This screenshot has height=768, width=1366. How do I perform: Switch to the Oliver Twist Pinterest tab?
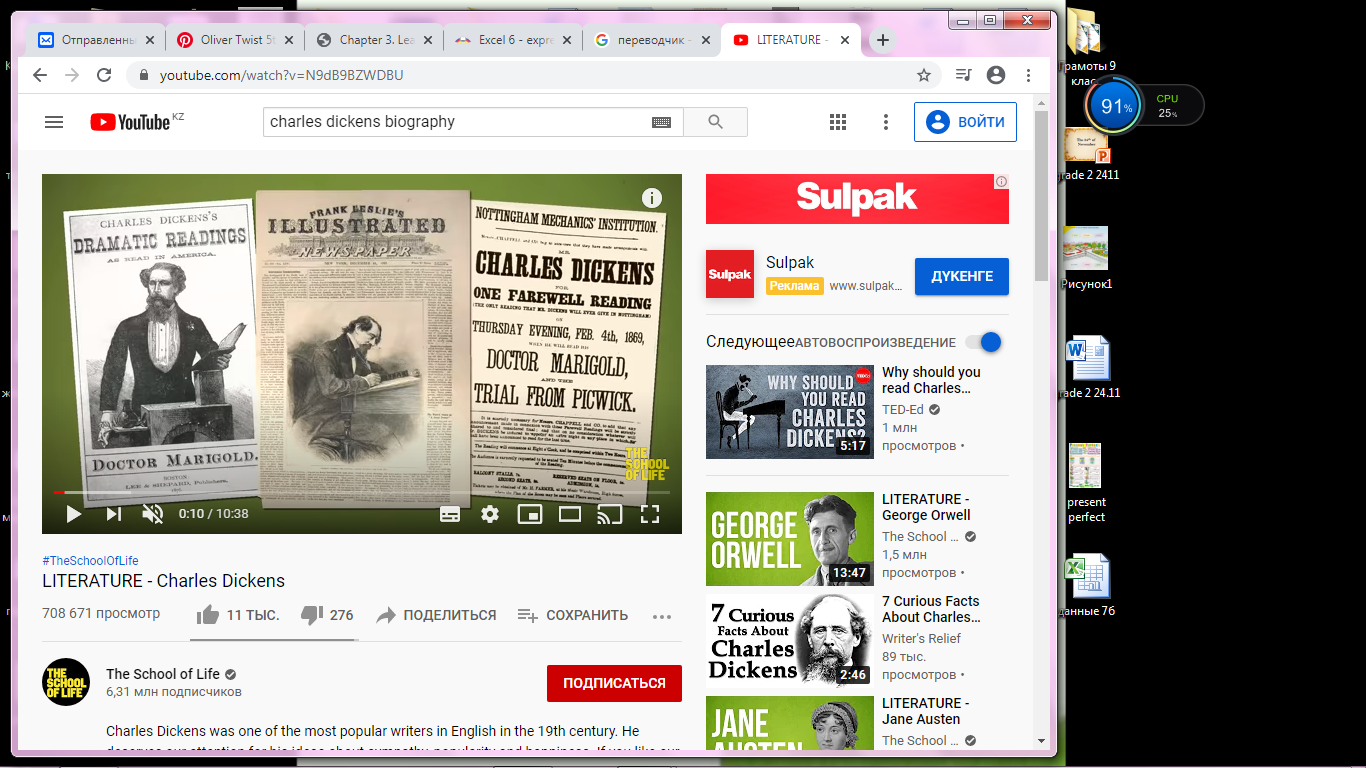click(x=233, y=40)
